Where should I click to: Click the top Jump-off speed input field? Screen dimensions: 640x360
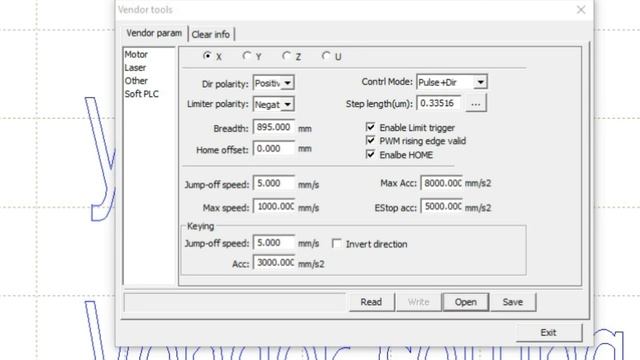(273, 183)
